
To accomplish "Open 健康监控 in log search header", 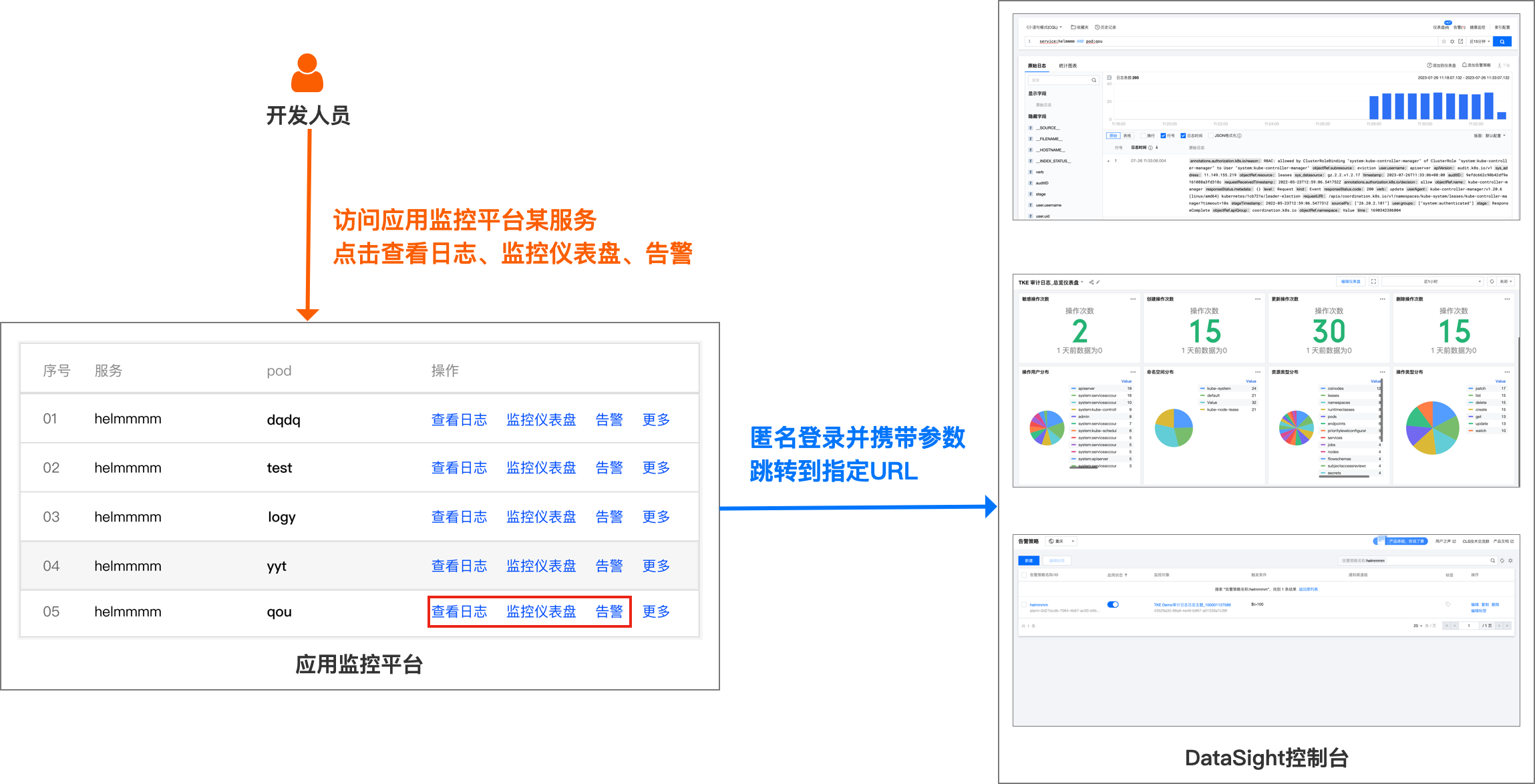I will click(1477, 27).
